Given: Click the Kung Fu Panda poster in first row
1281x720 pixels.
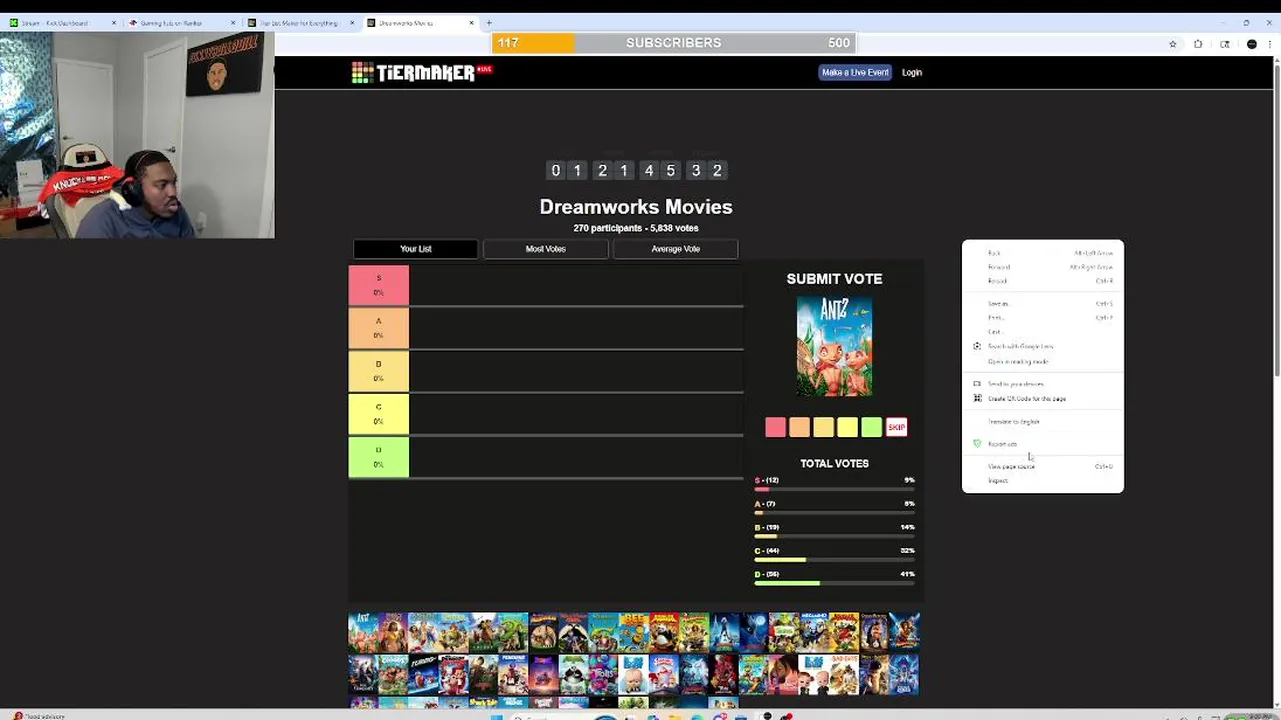Looking at the screenshot, I should tap(664, 632).
